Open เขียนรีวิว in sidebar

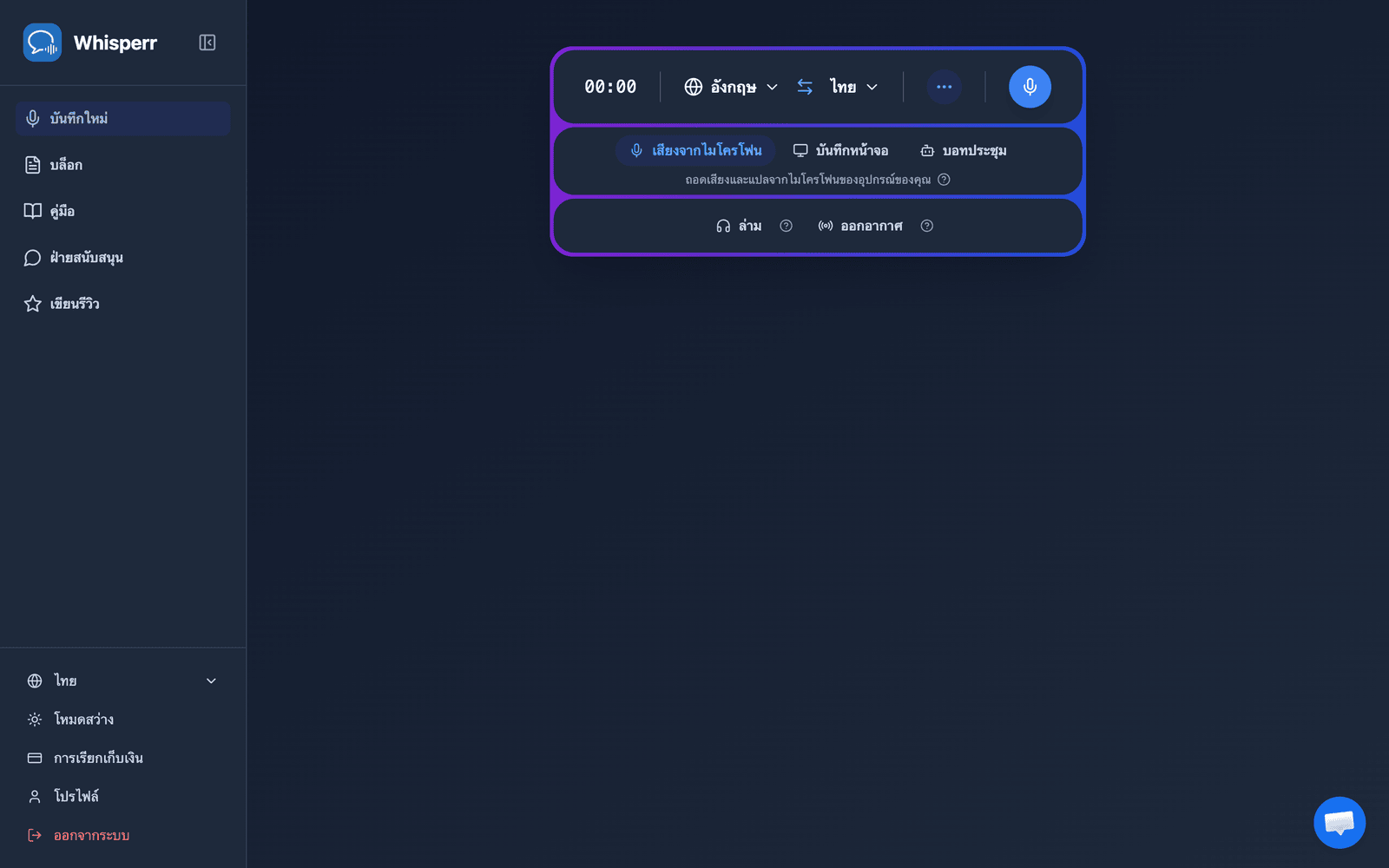pyautogui.click(x=122, y=304)
